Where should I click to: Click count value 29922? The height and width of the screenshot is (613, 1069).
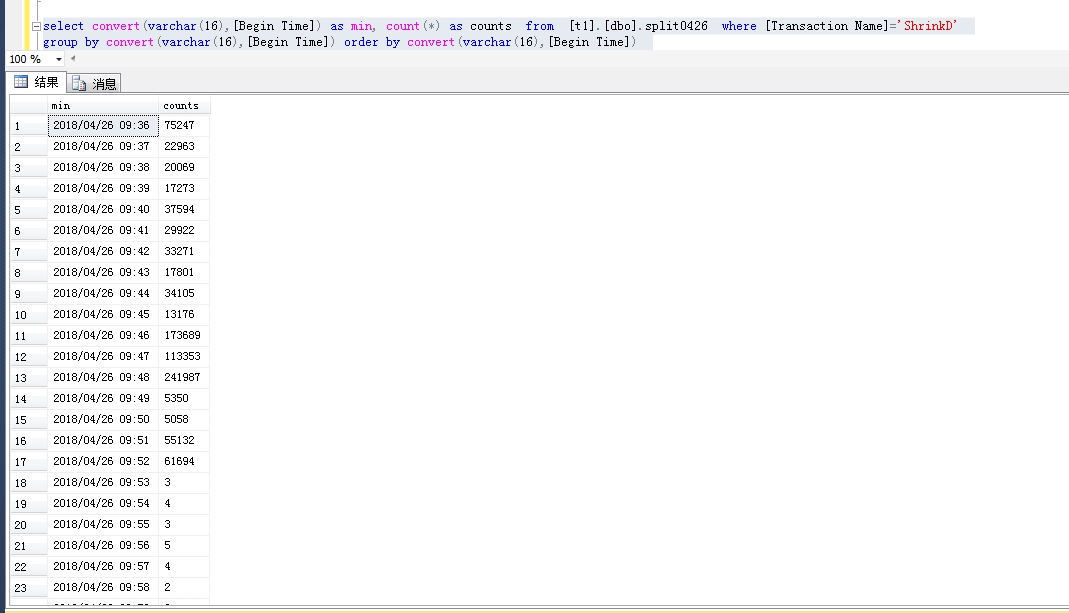(x=184, y=230)
